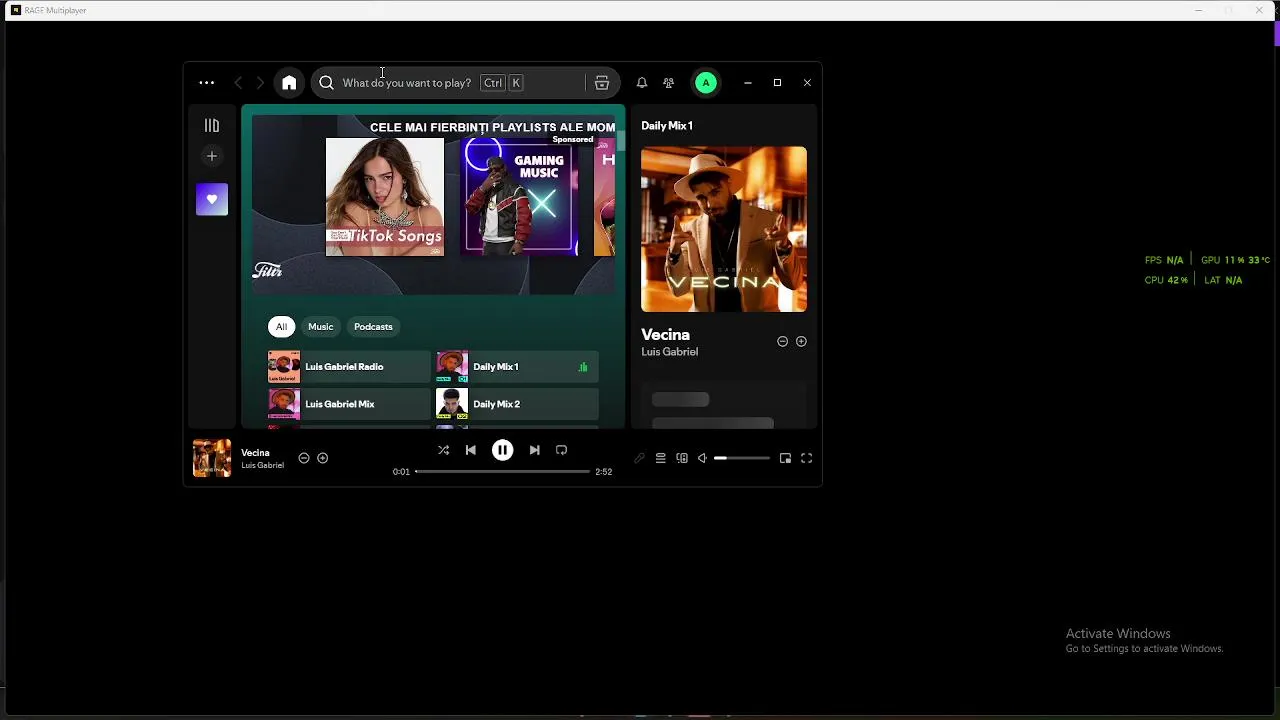Viewport: 1280px width, 720px height.
Task: Open the notifications bell
Action: click(x=642, y=83)
